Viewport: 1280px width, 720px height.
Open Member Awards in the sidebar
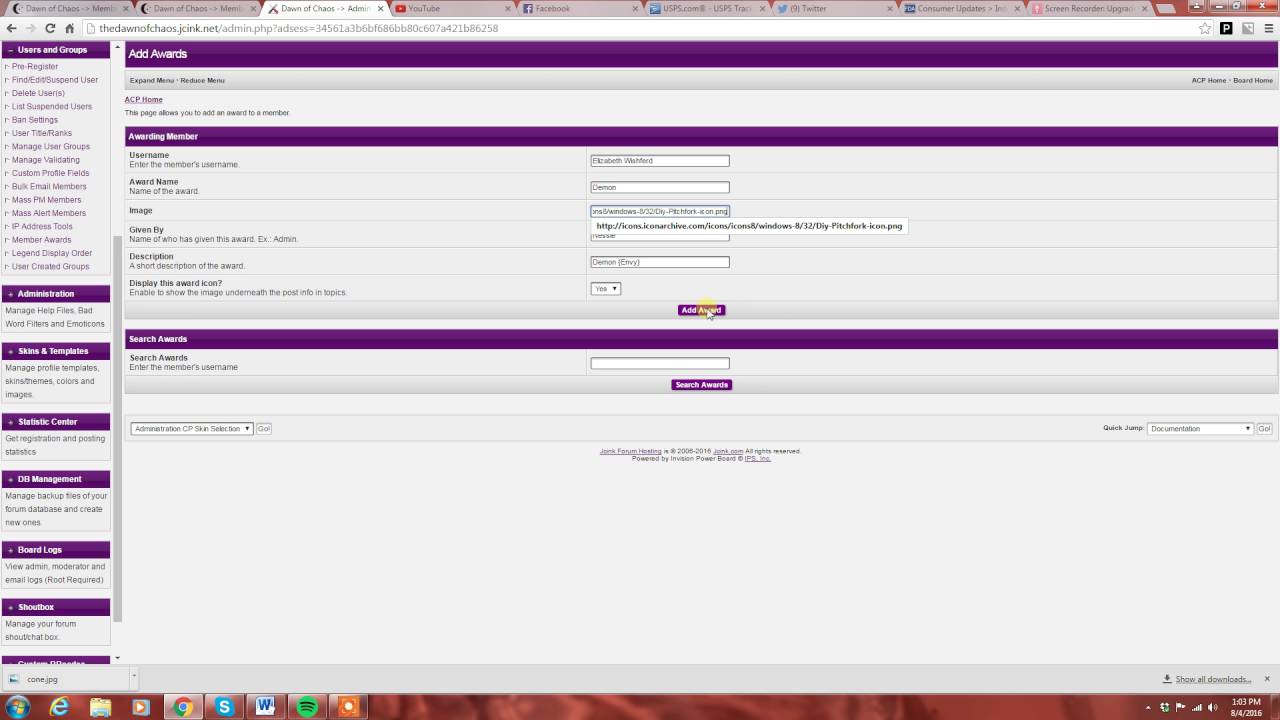coord(41,240)
